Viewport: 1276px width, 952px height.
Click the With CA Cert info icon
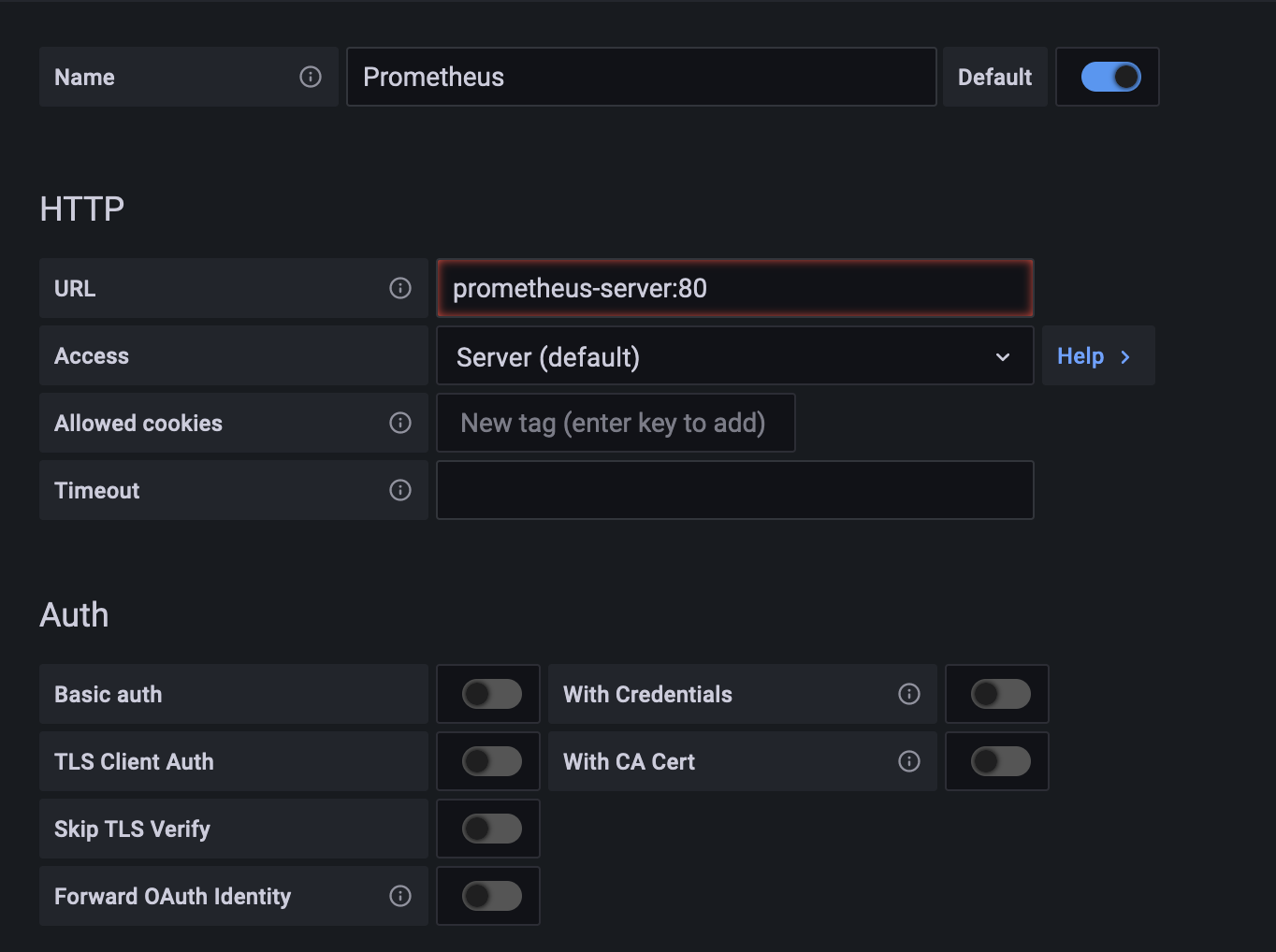tap(909, 761)
